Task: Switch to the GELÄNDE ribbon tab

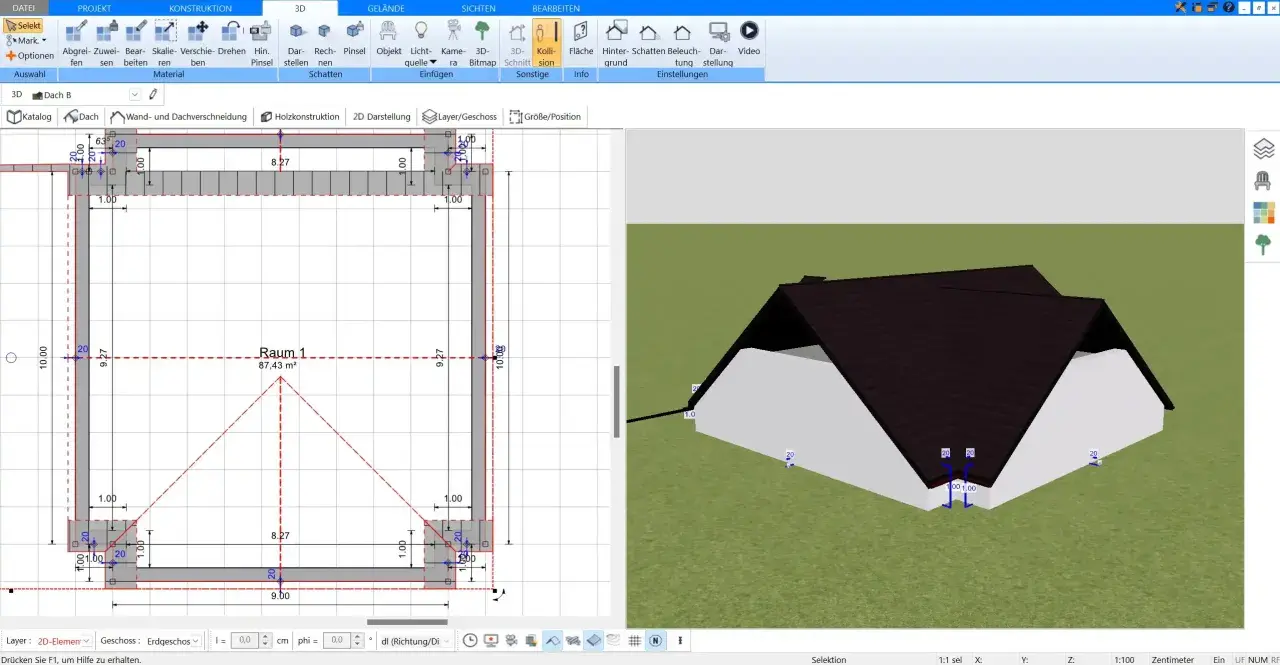Action: point(386,7)
